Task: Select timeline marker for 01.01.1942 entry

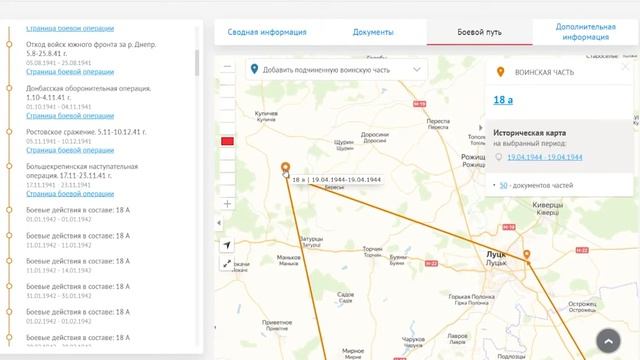Action: [9, 210]
